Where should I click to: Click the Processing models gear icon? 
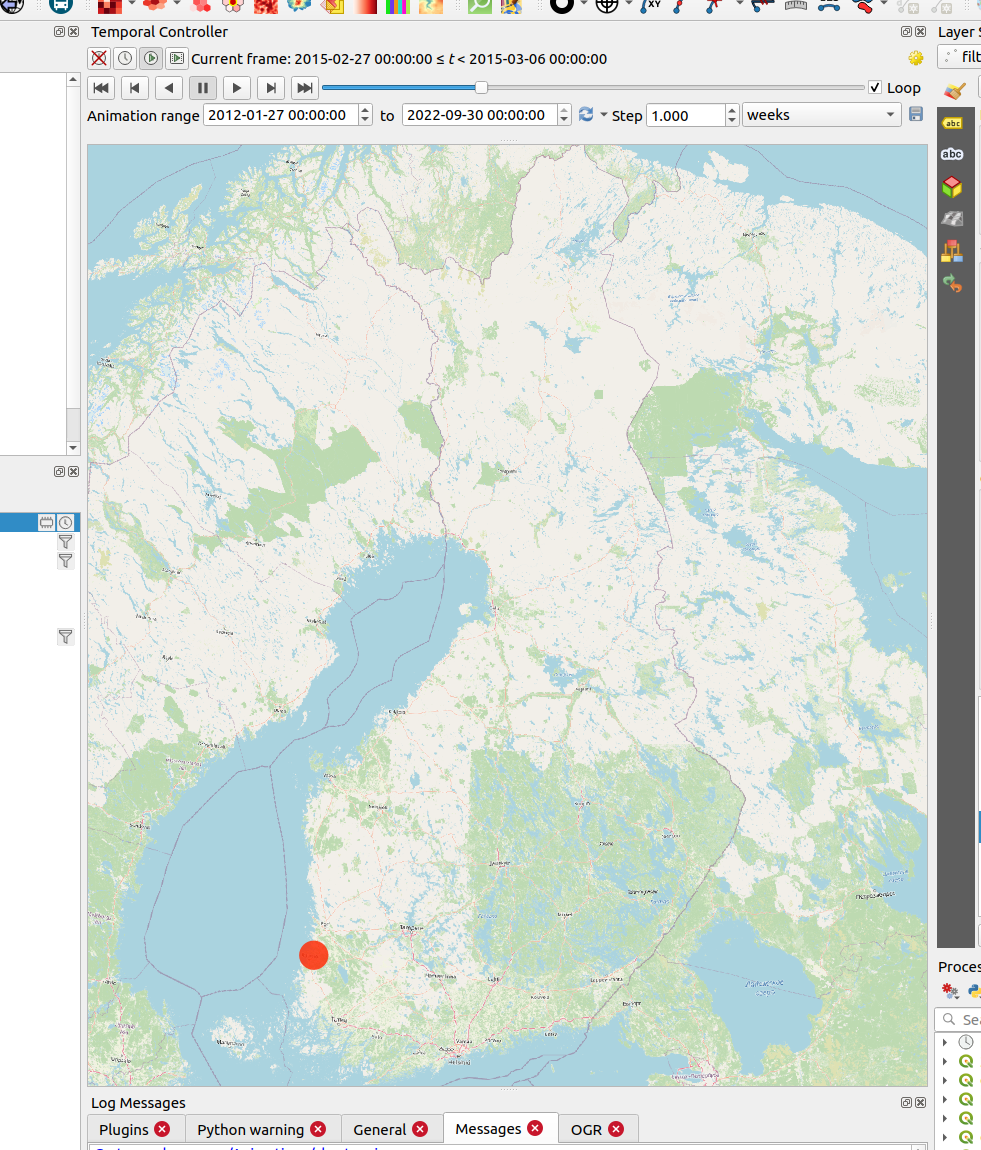950,991
